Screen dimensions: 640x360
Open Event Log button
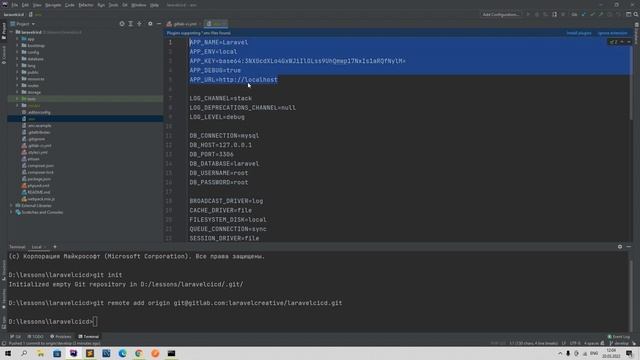619,337
